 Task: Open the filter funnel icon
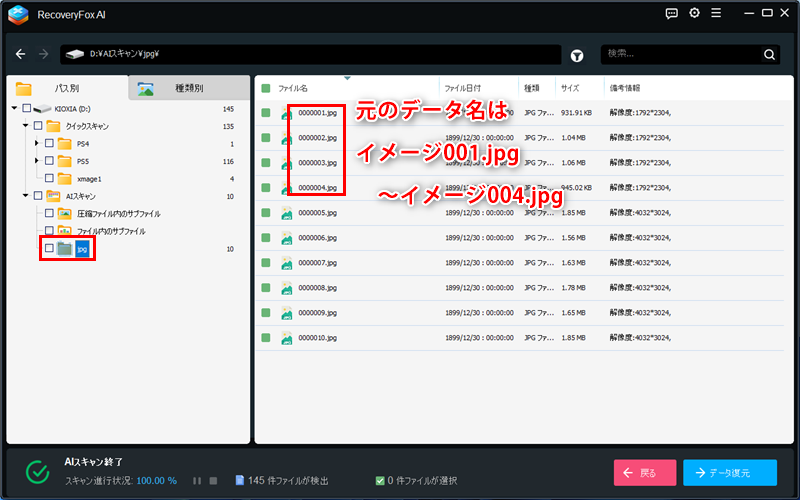[x=577, y=55]
